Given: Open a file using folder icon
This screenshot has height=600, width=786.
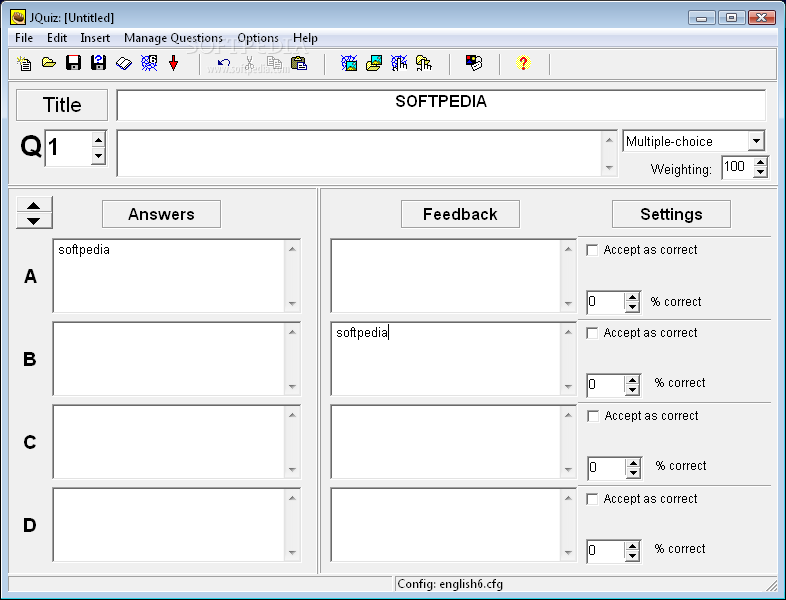Looking at the screenshot, I should 49,63.
